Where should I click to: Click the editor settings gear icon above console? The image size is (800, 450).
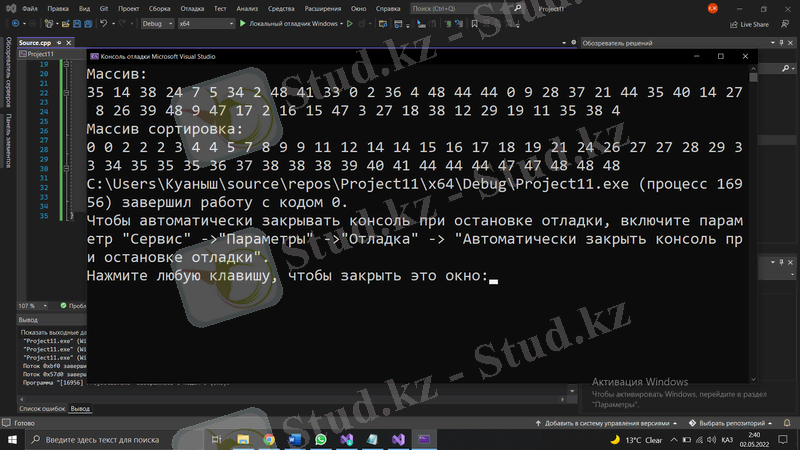[x=573, y=43]
